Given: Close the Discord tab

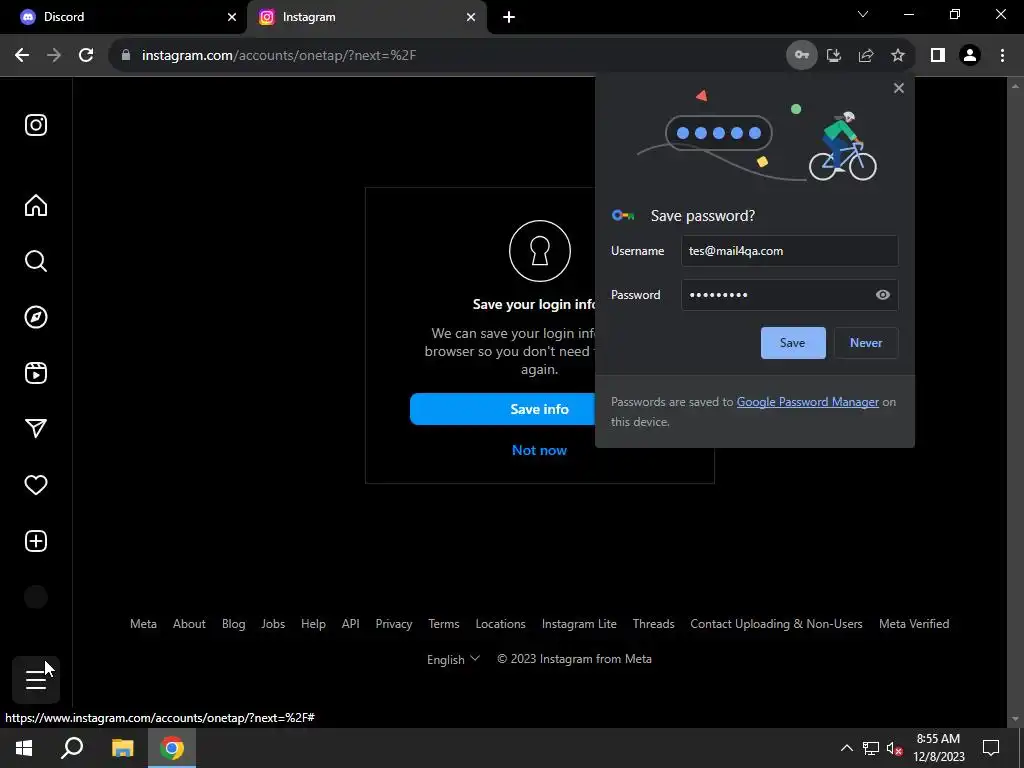Looking at the screenshot, I should [x=232, y=17].
